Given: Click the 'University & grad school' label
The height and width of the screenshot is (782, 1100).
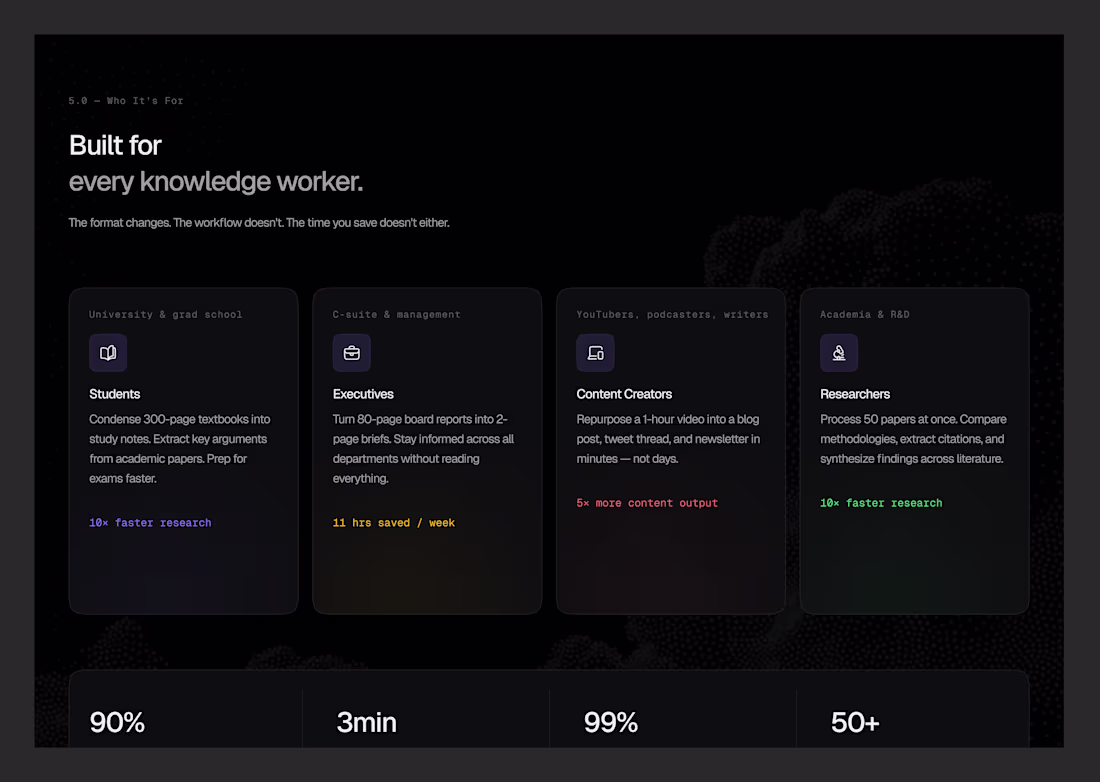Looking at the screenshot, I should 166,314.
